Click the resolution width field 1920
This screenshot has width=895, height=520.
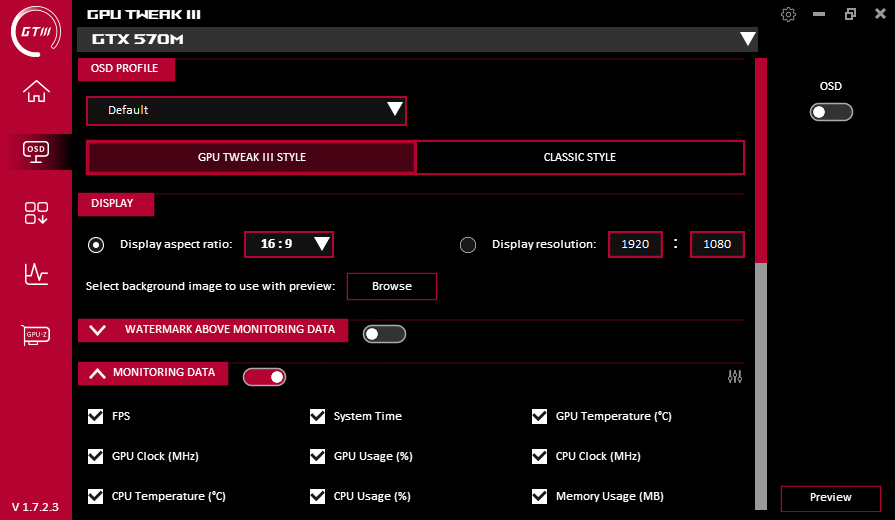pyautogui.click(x=635, y=244)
